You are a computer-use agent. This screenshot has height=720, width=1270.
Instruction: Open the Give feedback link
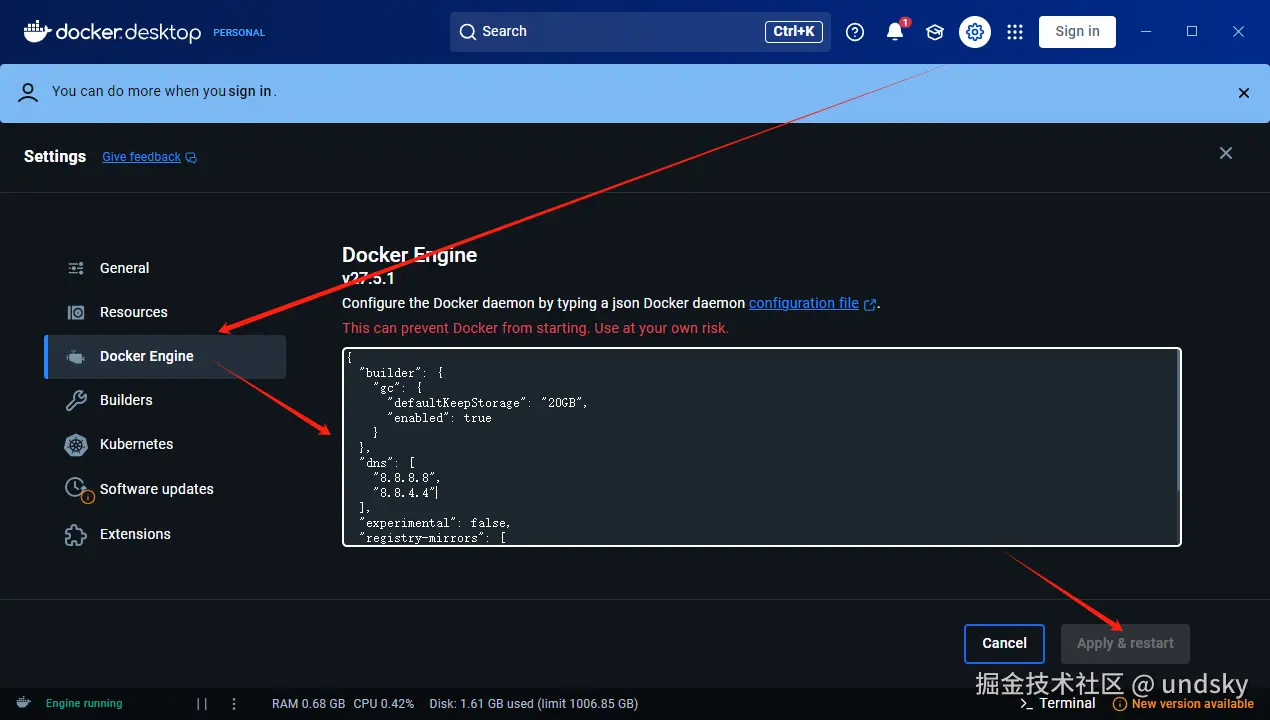click(141, 157)
